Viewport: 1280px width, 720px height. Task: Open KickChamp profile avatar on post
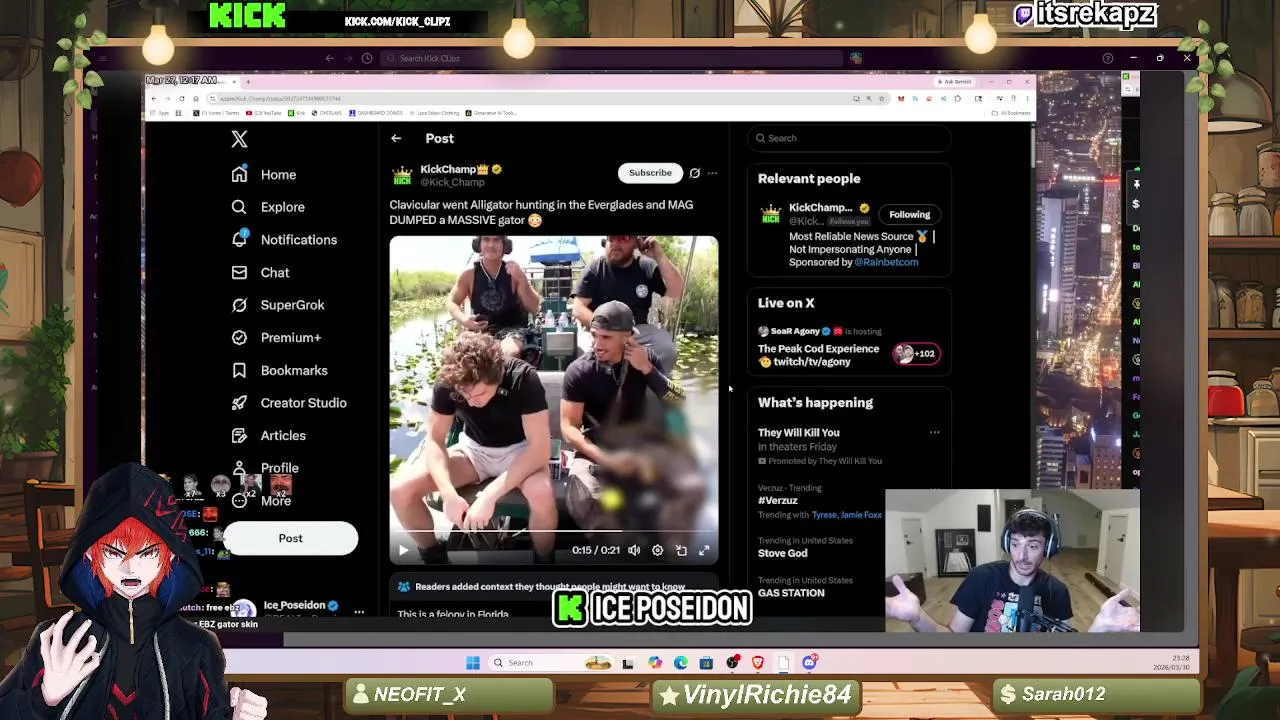click(x=402, y=175)
